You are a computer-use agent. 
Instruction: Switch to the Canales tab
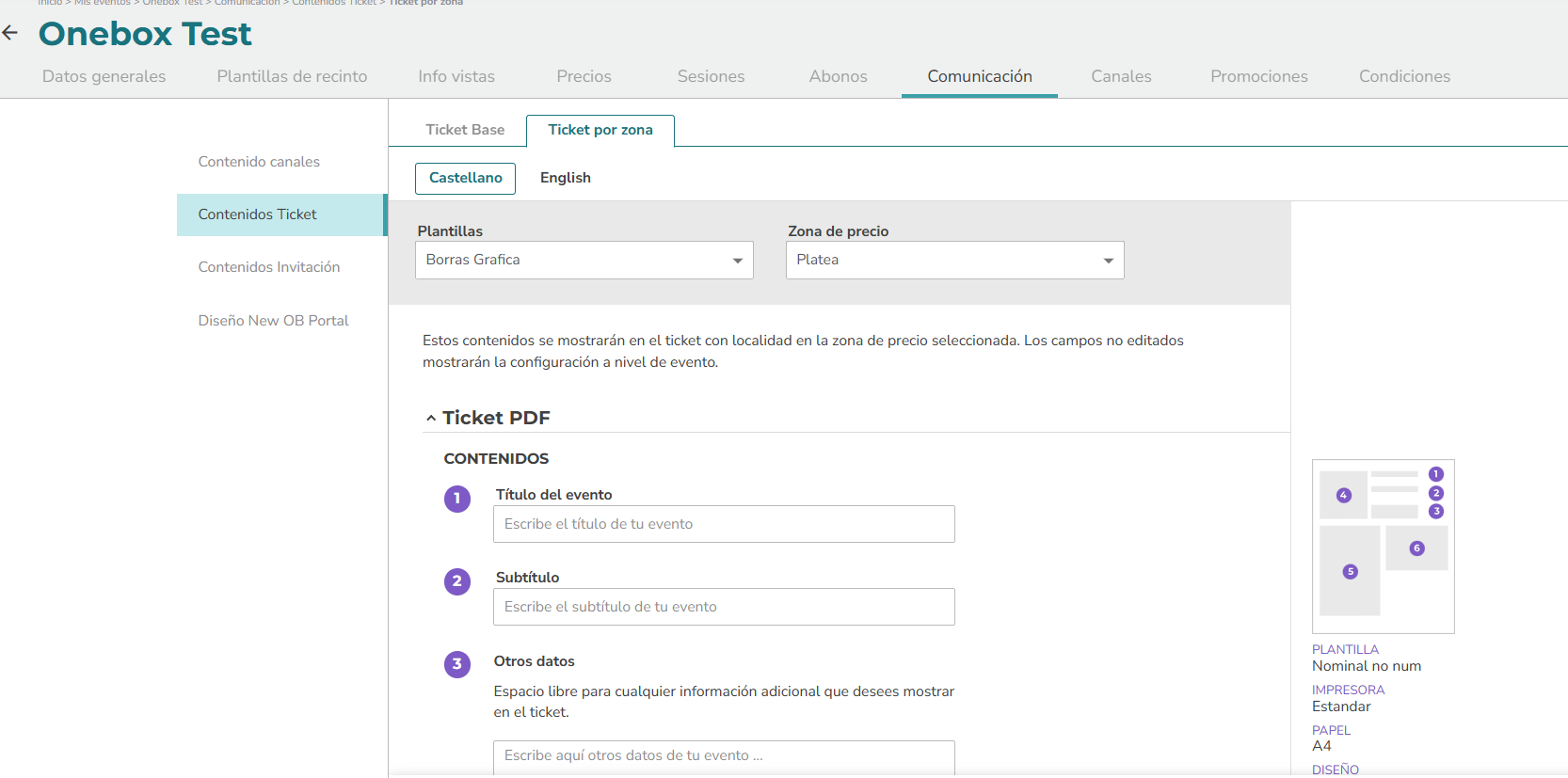point(1121,76)
